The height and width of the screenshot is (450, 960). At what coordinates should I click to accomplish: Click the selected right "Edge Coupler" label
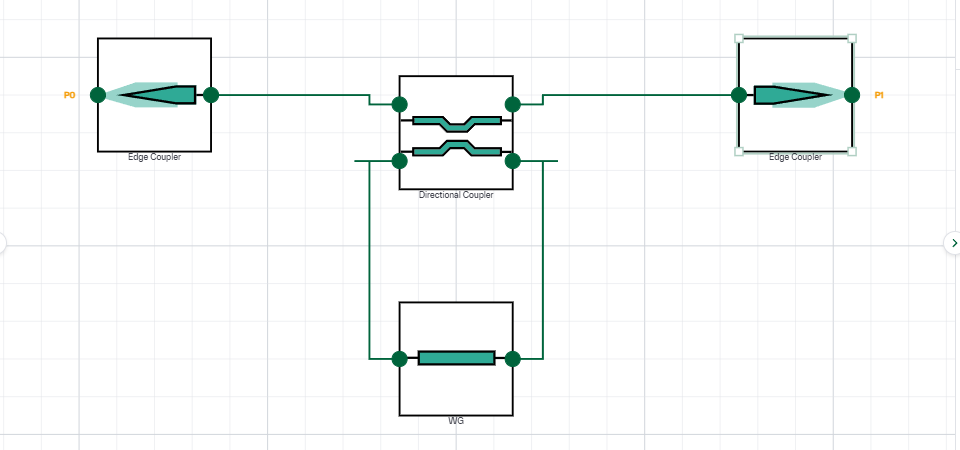tap(795, 157)
